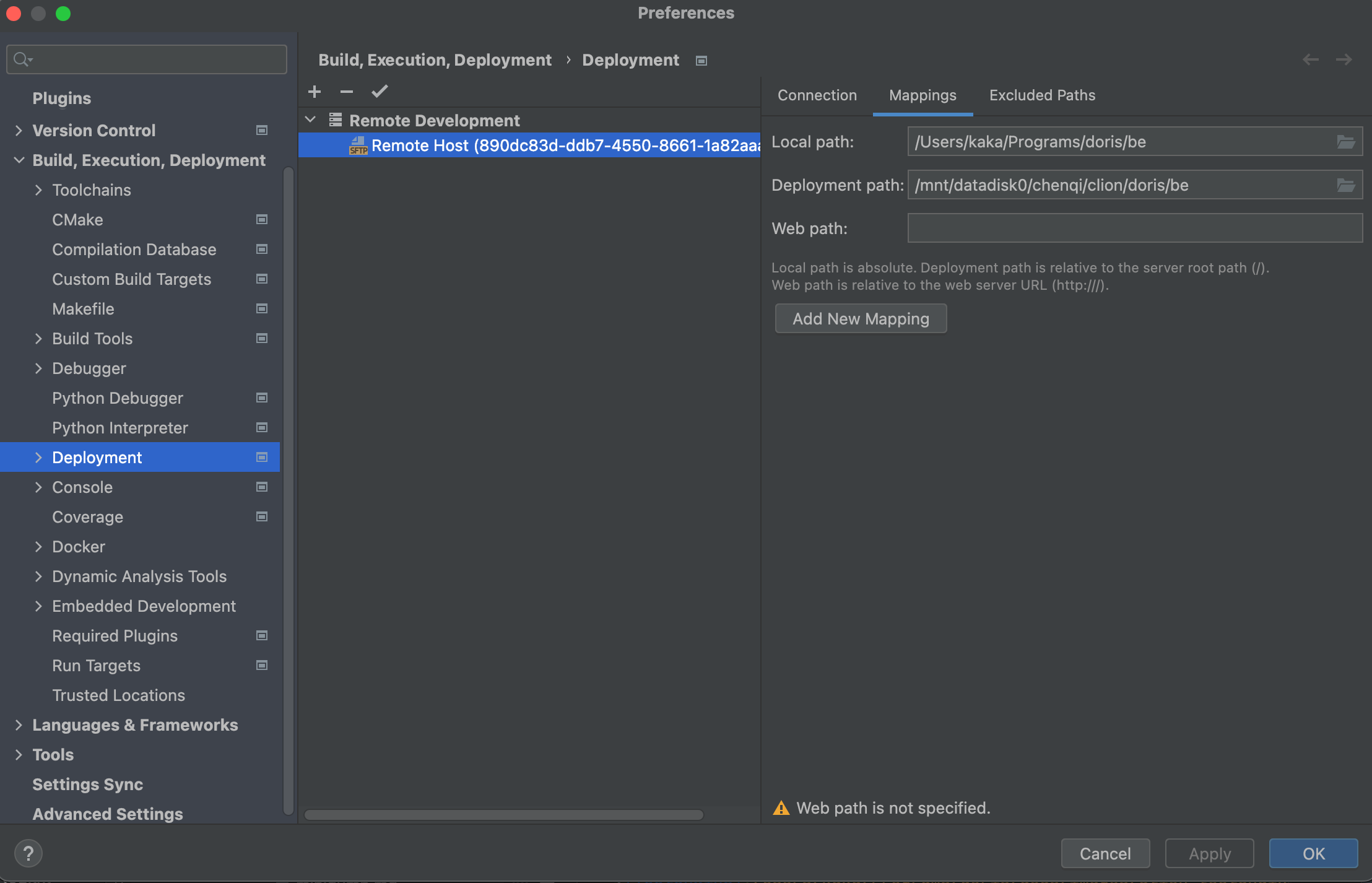Image resolution: width=1372 pixels, height=883 pixels.
Task: Click into the Web path field
Action: (x=1134, y=228)
